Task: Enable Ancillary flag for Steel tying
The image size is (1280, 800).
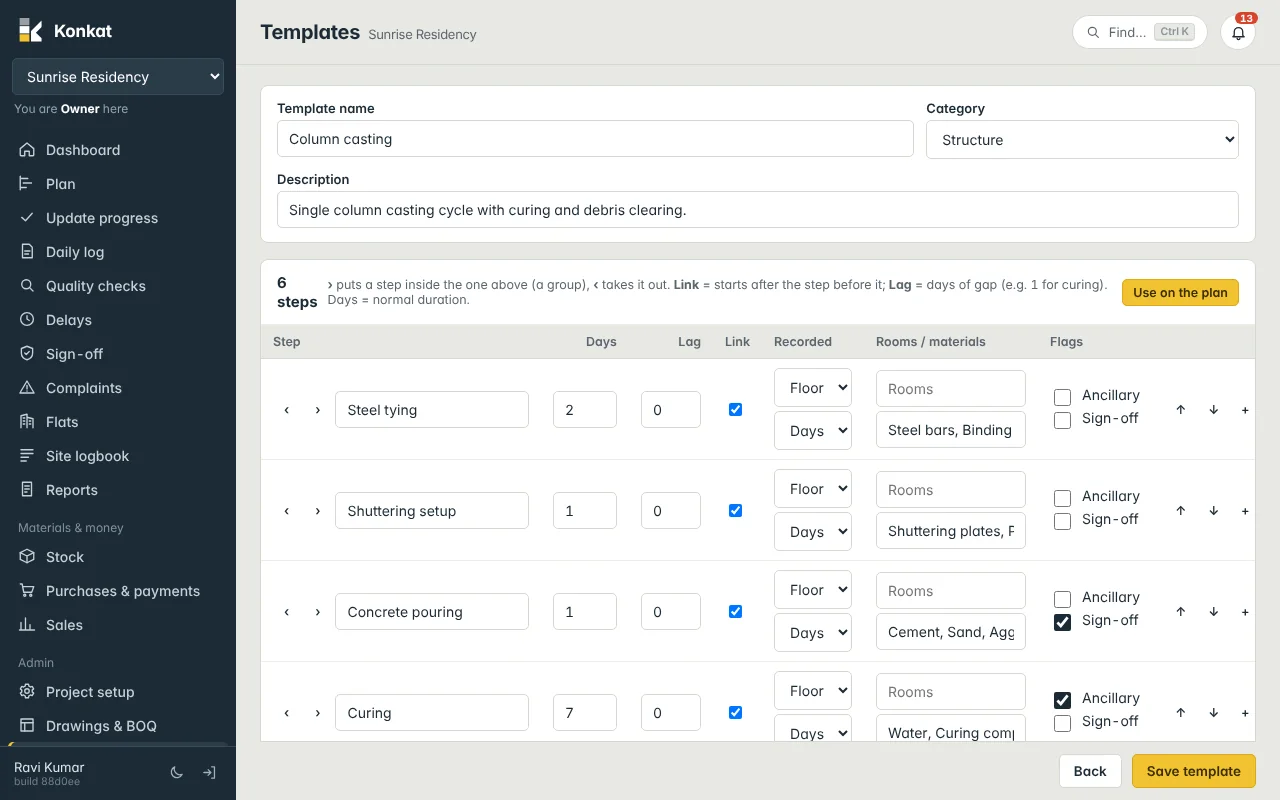Action: 1063,397
